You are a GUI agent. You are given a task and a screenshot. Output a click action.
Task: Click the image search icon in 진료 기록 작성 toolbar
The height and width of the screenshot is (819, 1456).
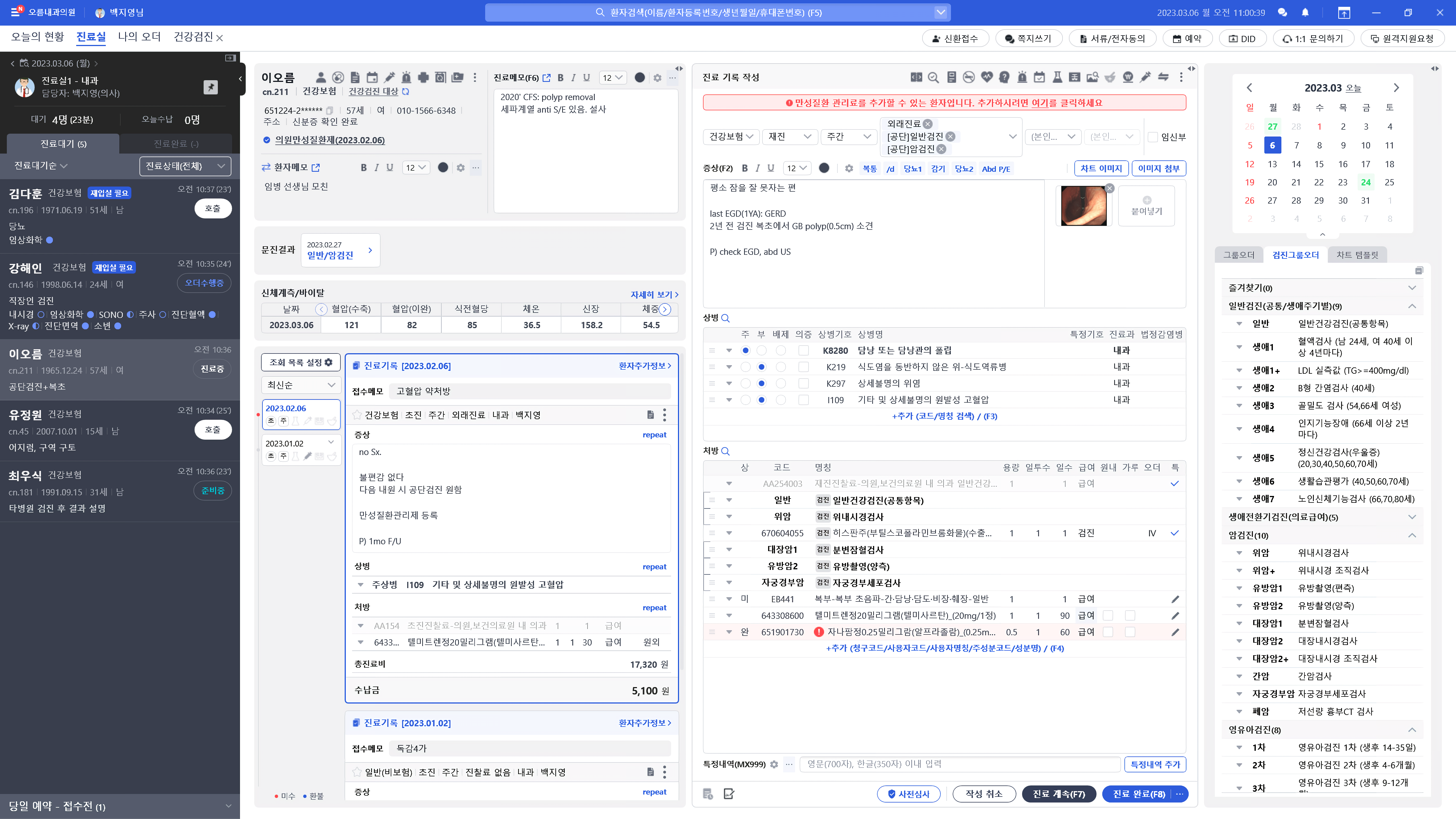point(1092,77)
